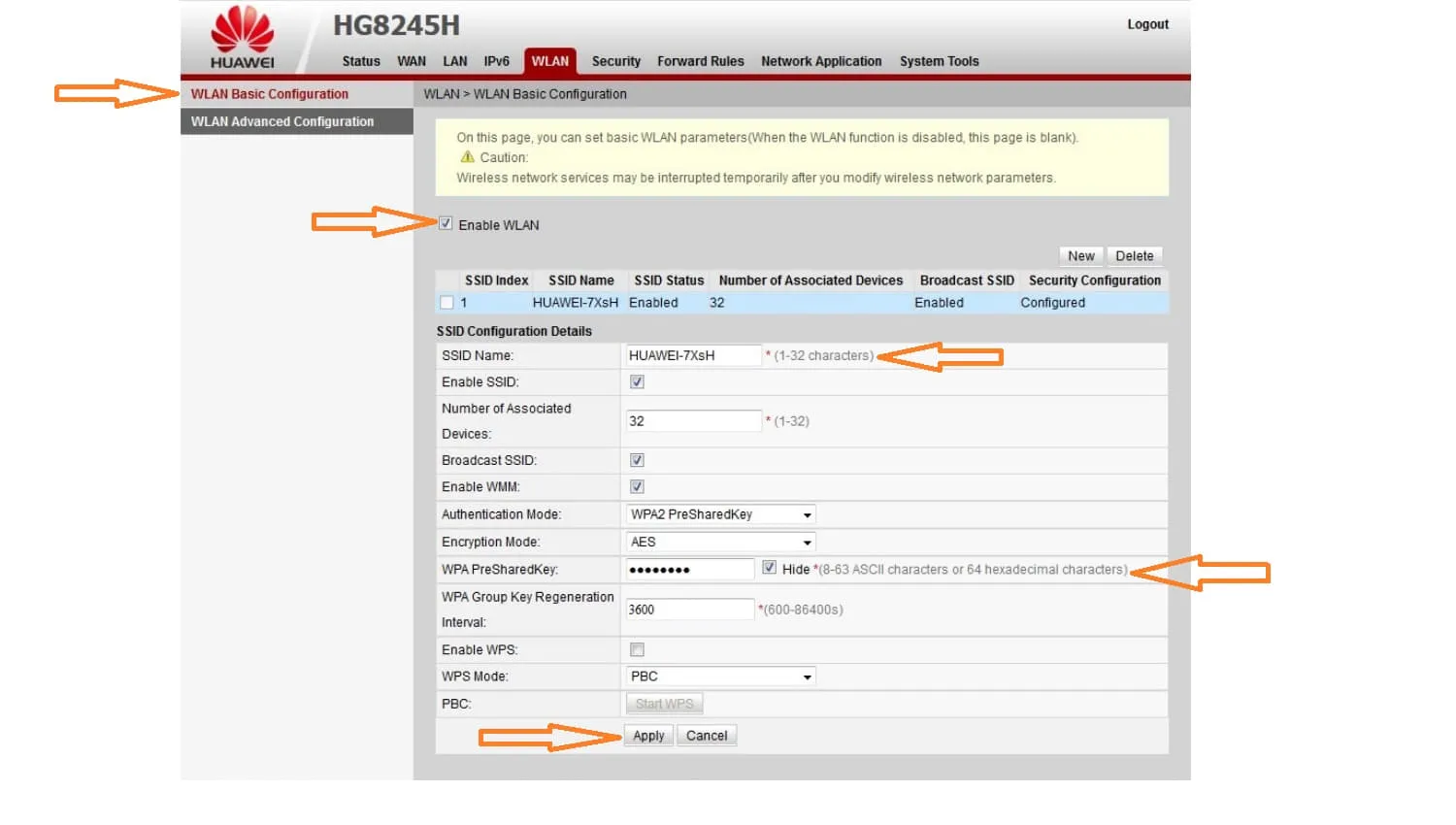Click the Security Configuration column header

tap(1095, 280)
